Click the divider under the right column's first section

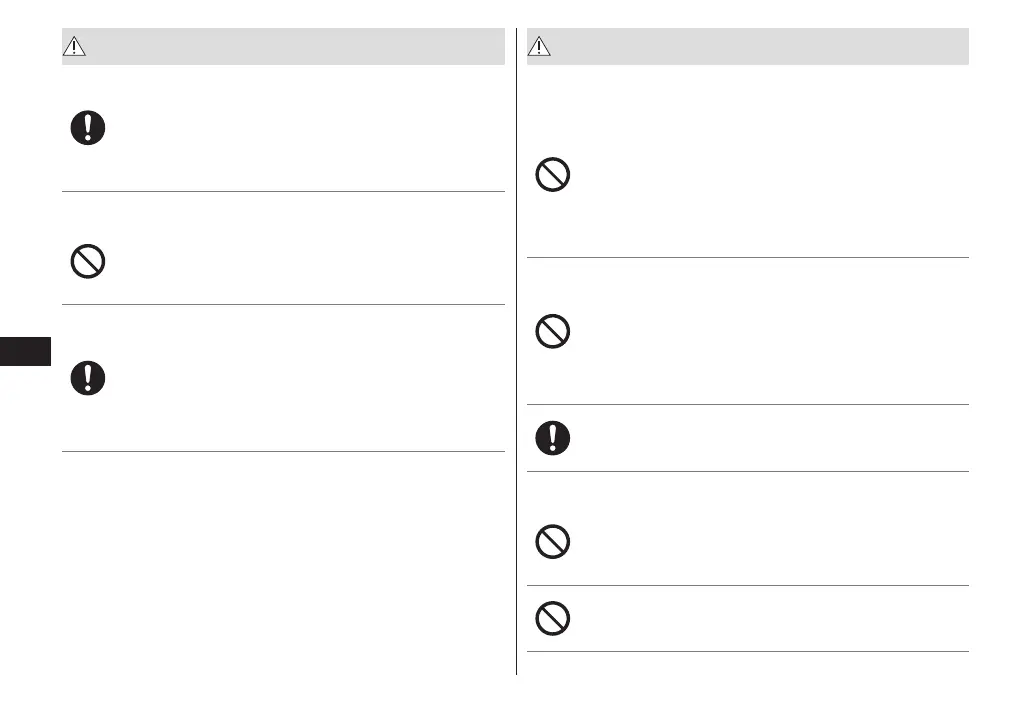click(x=747, y=257)
